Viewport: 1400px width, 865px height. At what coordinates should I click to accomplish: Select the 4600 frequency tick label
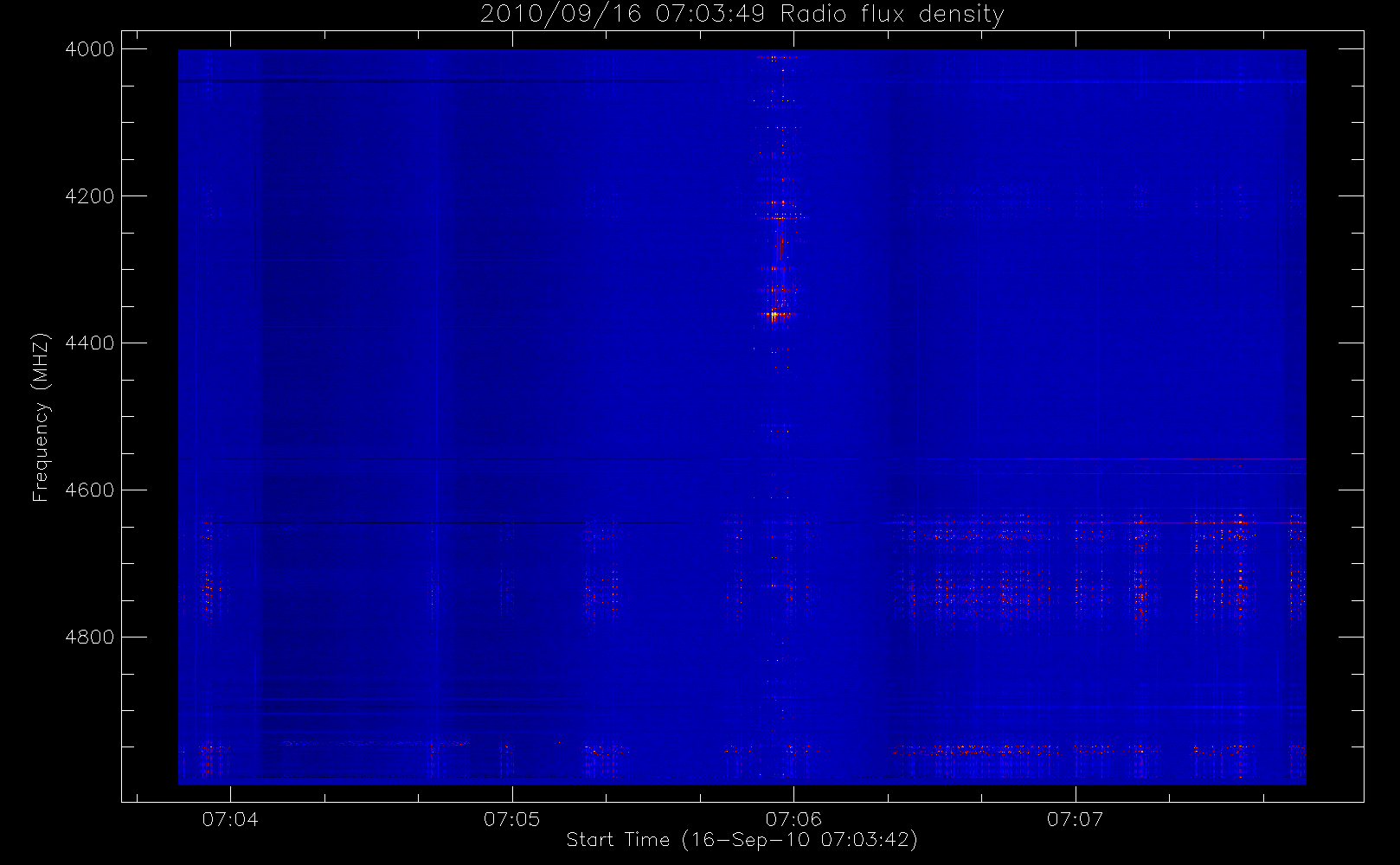pos(90,490)
